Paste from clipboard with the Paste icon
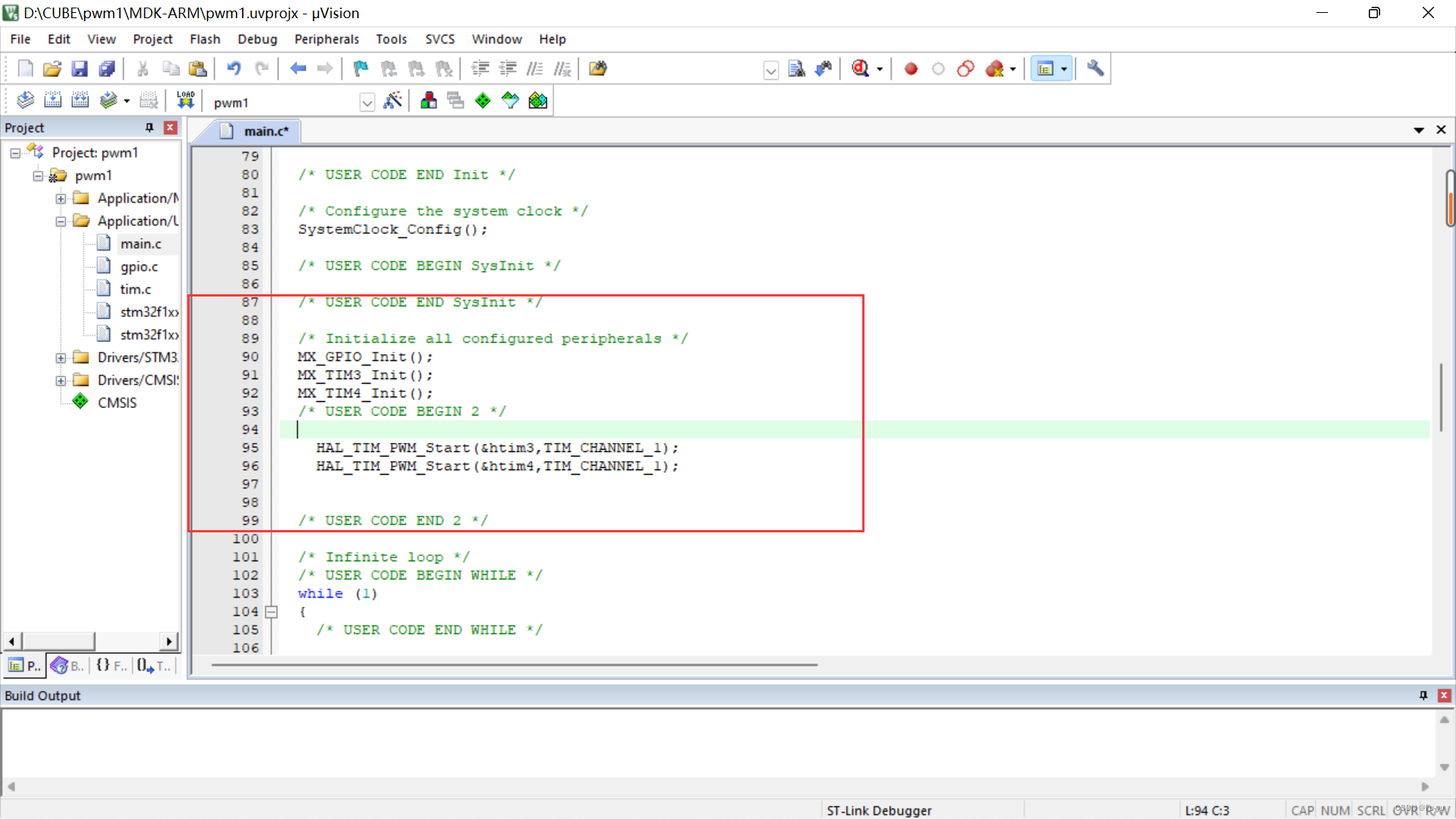The height and width of the screenshot is (819, 1456). pyautogui.click(x=198, y=69)
